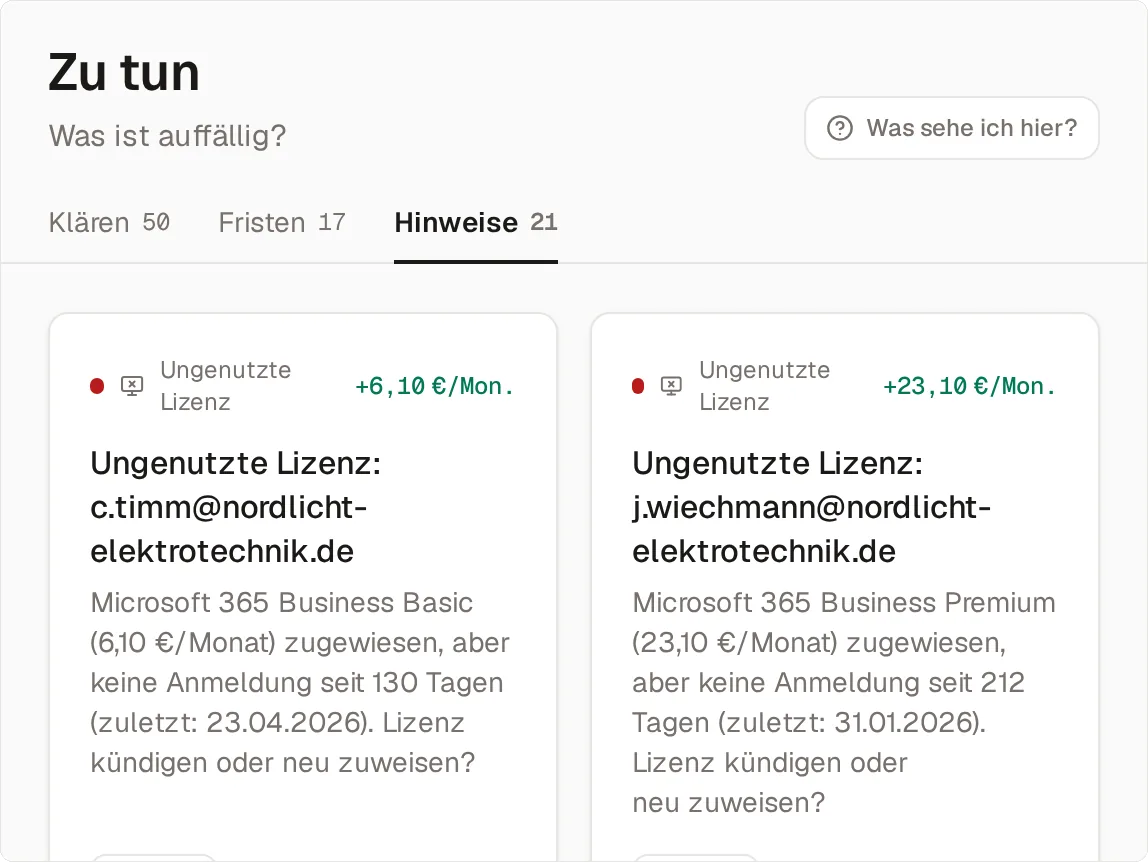
Task: Click the Microsoft 365 Business Premium description
Action: [x=843, y=702]
